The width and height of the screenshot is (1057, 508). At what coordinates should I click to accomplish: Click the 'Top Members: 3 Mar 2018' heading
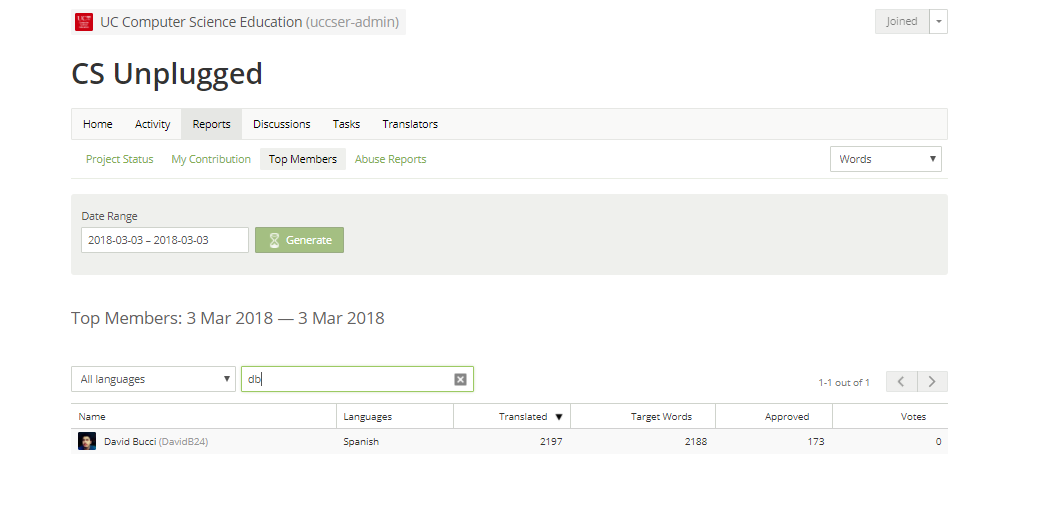[228, 318]
